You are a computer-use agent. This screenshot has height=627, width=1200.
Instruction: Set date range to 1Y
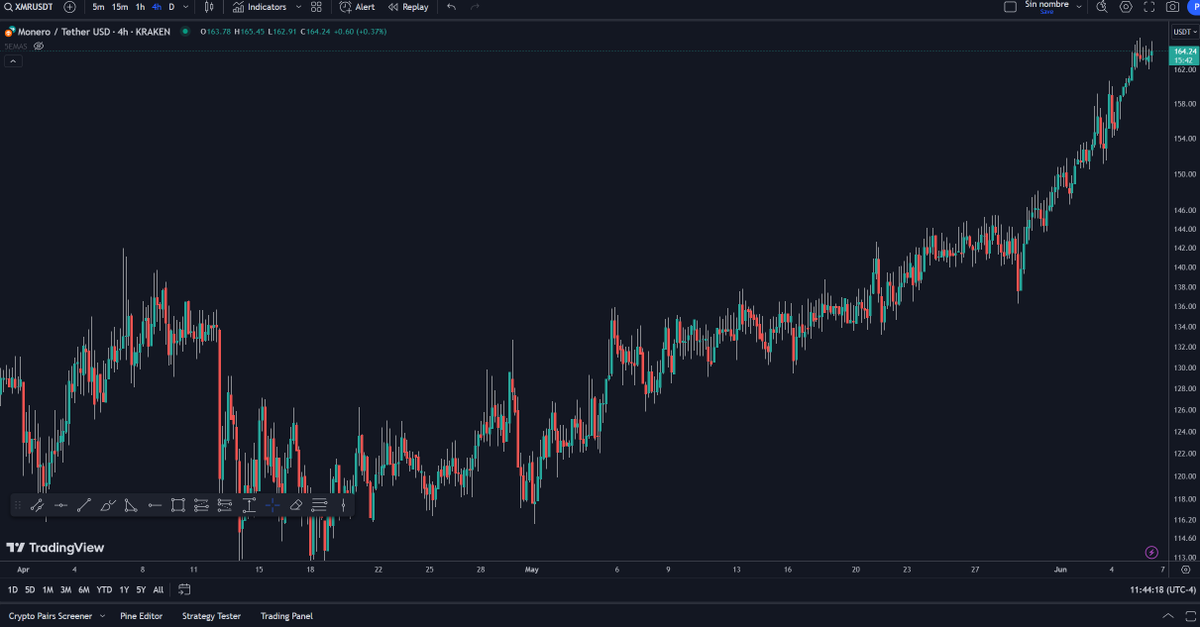(x=124, y=590)
